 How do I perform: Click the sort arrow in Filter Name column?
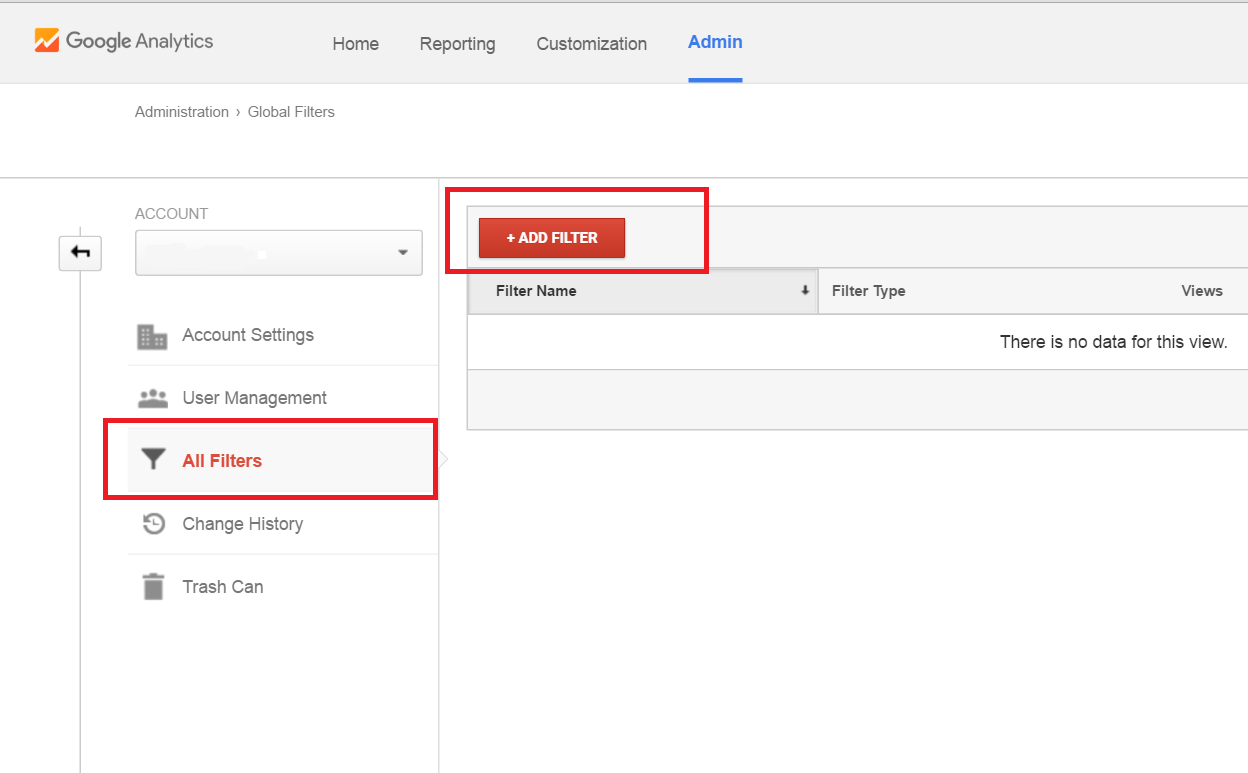804,291
